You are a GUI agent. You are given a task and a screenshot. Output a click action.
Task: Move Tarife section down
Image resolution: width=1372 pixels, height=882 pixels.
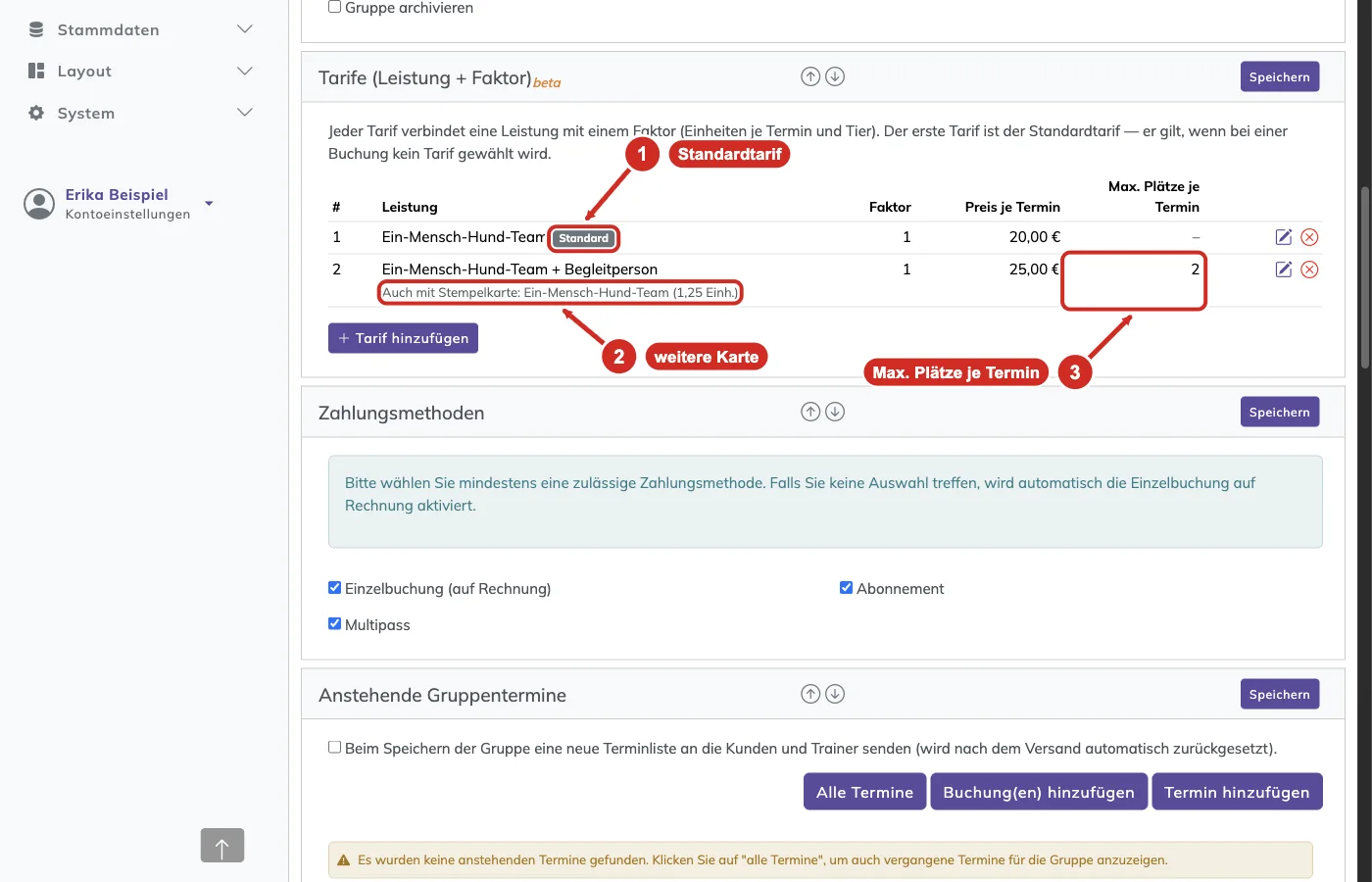tap(835, 76)
